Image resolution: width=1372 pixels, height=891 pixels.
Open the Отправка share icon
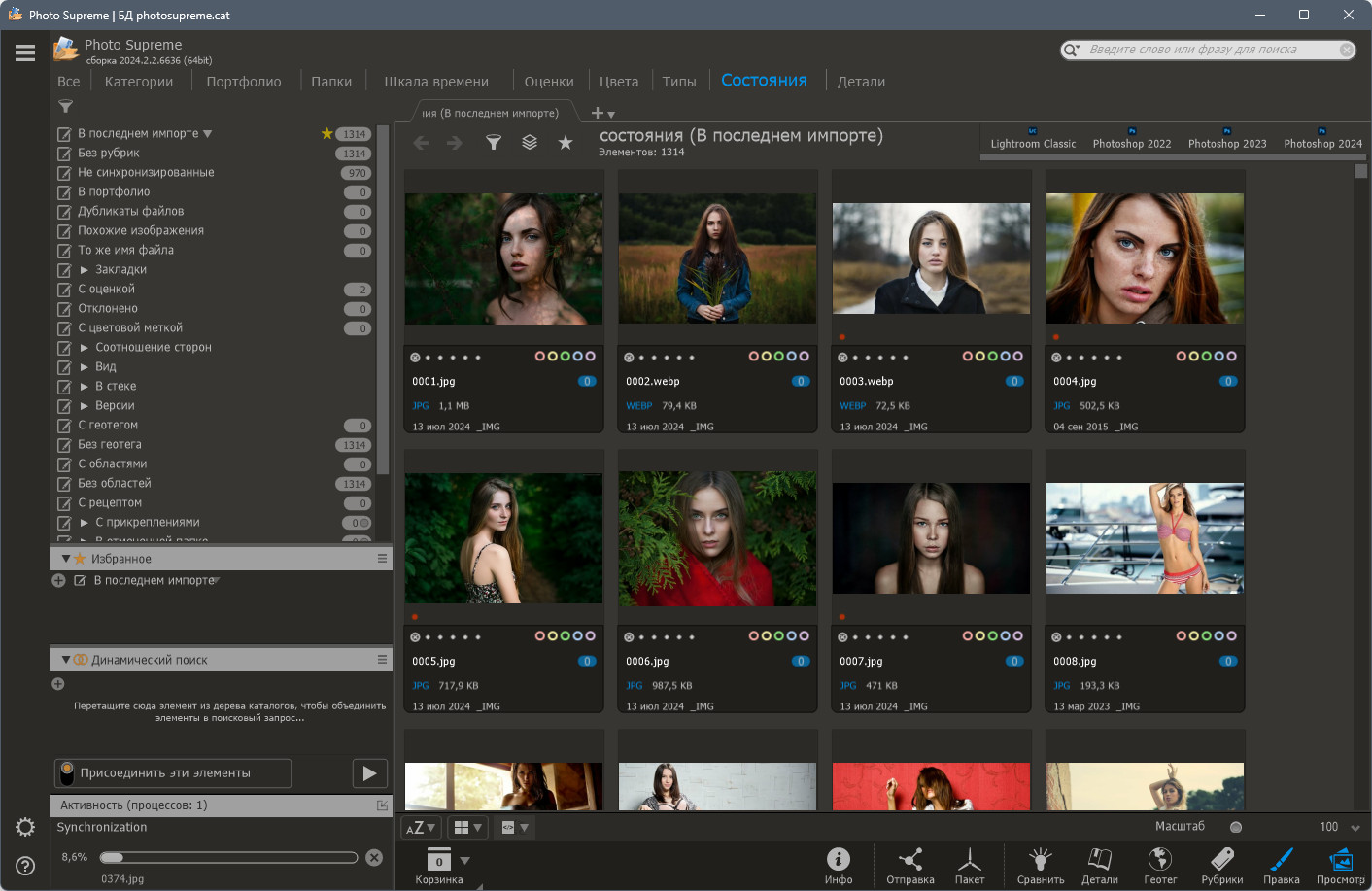[x=910, y=859]
